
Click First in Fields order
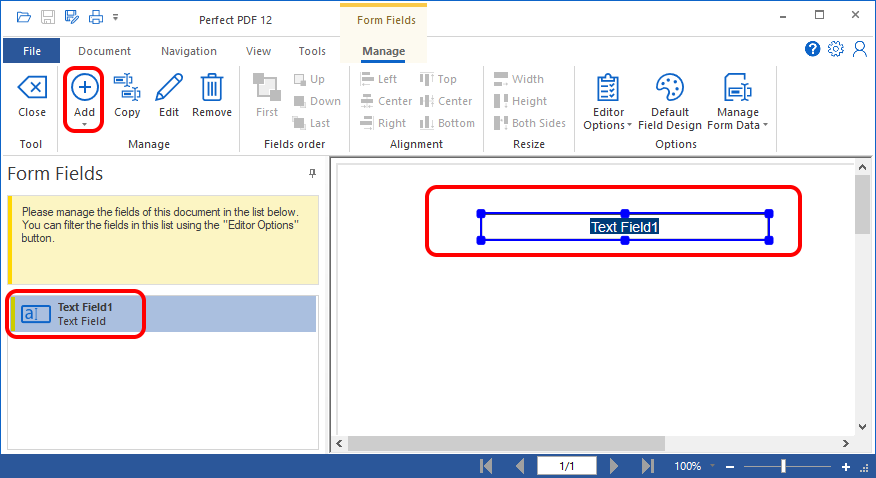[x=267, y=96]
